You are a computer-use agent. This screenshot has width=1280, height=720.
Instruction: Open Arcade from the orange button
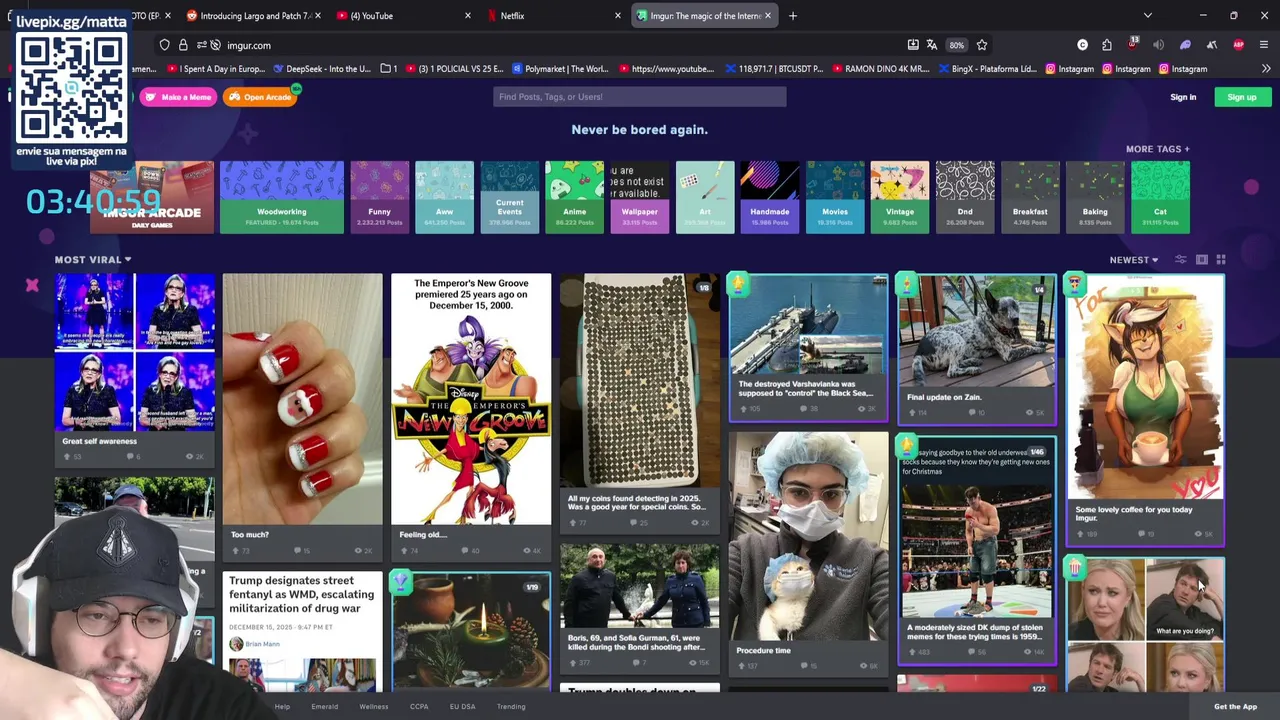[260, 97]
